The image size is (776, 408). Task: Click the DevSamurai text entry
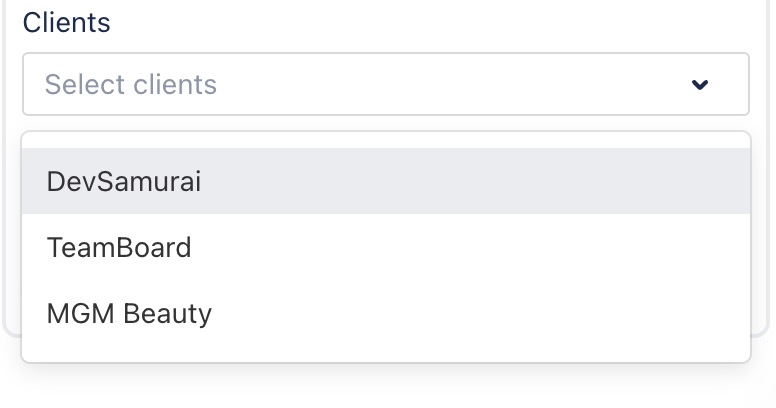124,182
